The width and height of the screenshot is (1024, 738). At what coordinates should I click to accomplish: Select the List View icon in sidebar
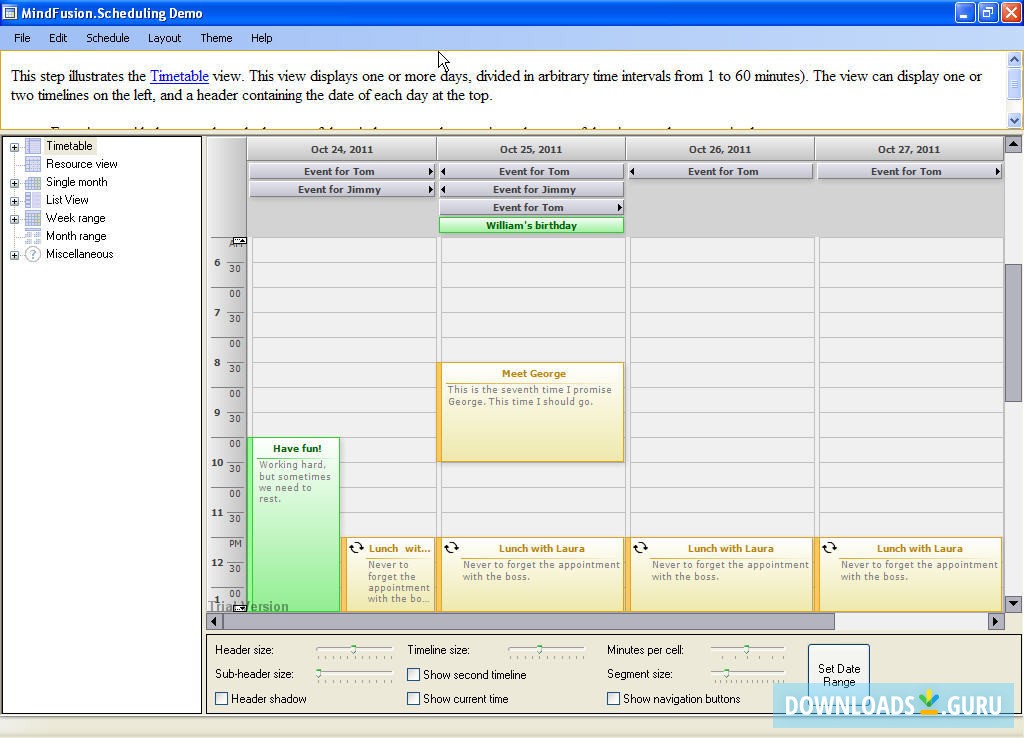coord(33,200)
